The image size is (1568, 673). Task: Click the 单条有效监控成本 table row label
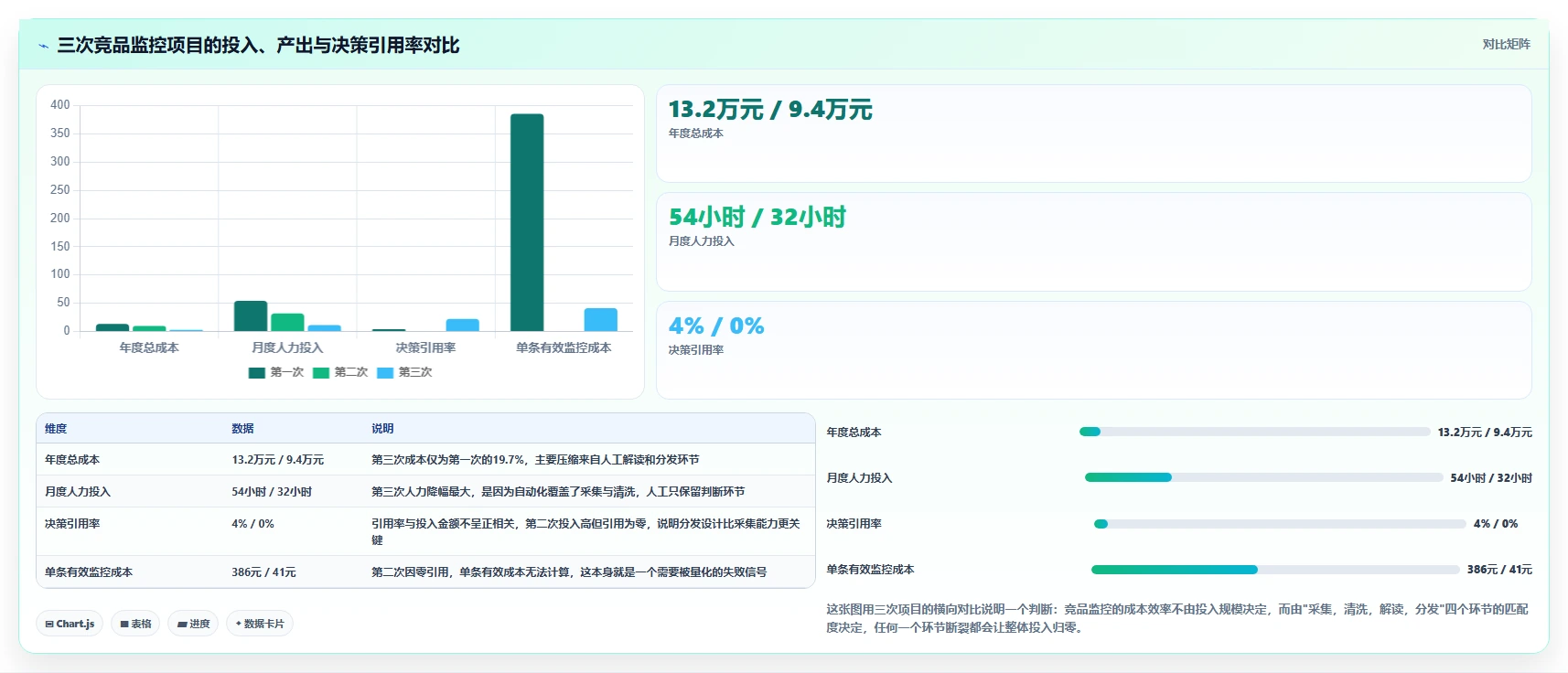[89, 572]
